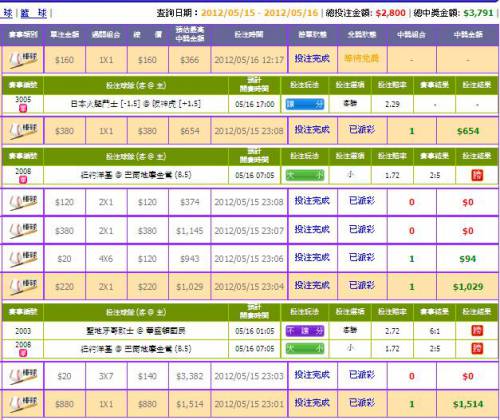Screen dimensions: 500x420
Task: Click the purple 不讓分 badge in the 2003 game row
Action: (x=305, y=331)
